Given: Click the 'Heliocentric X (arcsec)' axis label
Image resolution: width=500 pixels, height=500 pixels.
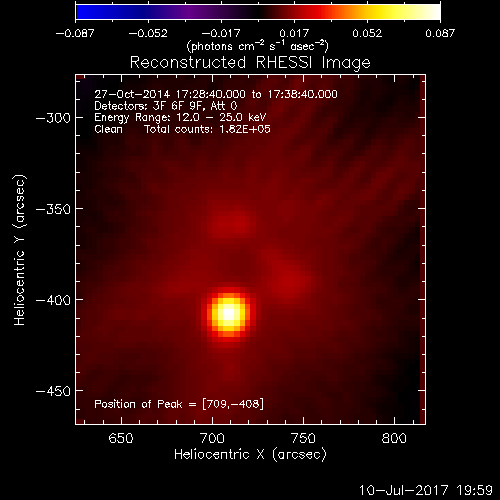Looking at the screenshot, I should (250, 454).
